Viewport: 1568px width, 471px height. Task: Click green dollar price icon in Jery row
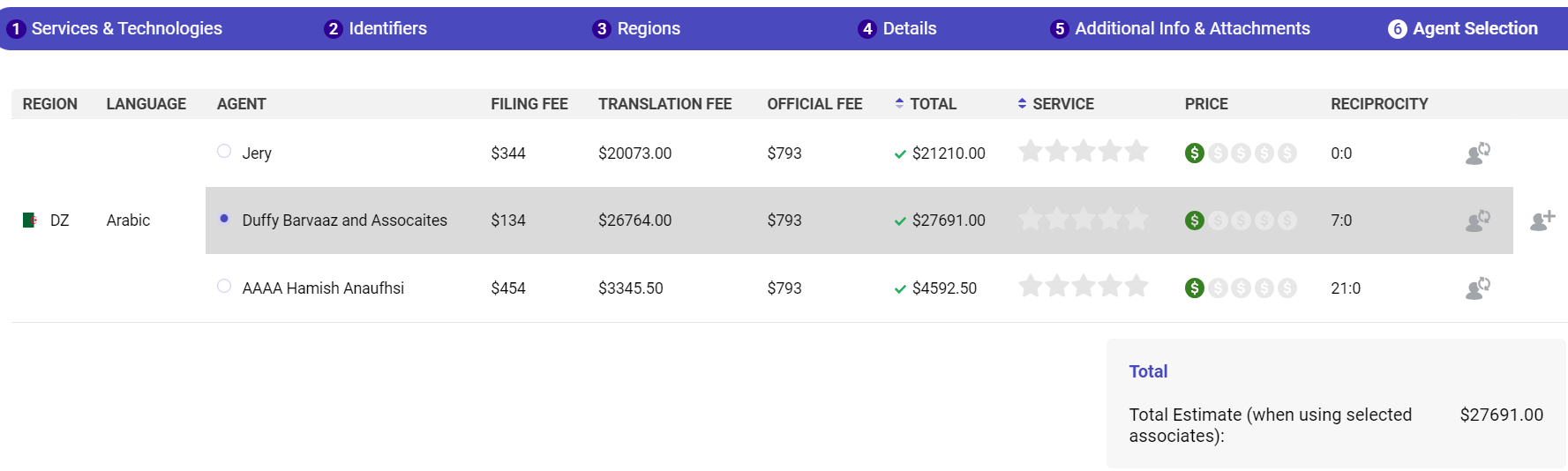point(1194,153)
